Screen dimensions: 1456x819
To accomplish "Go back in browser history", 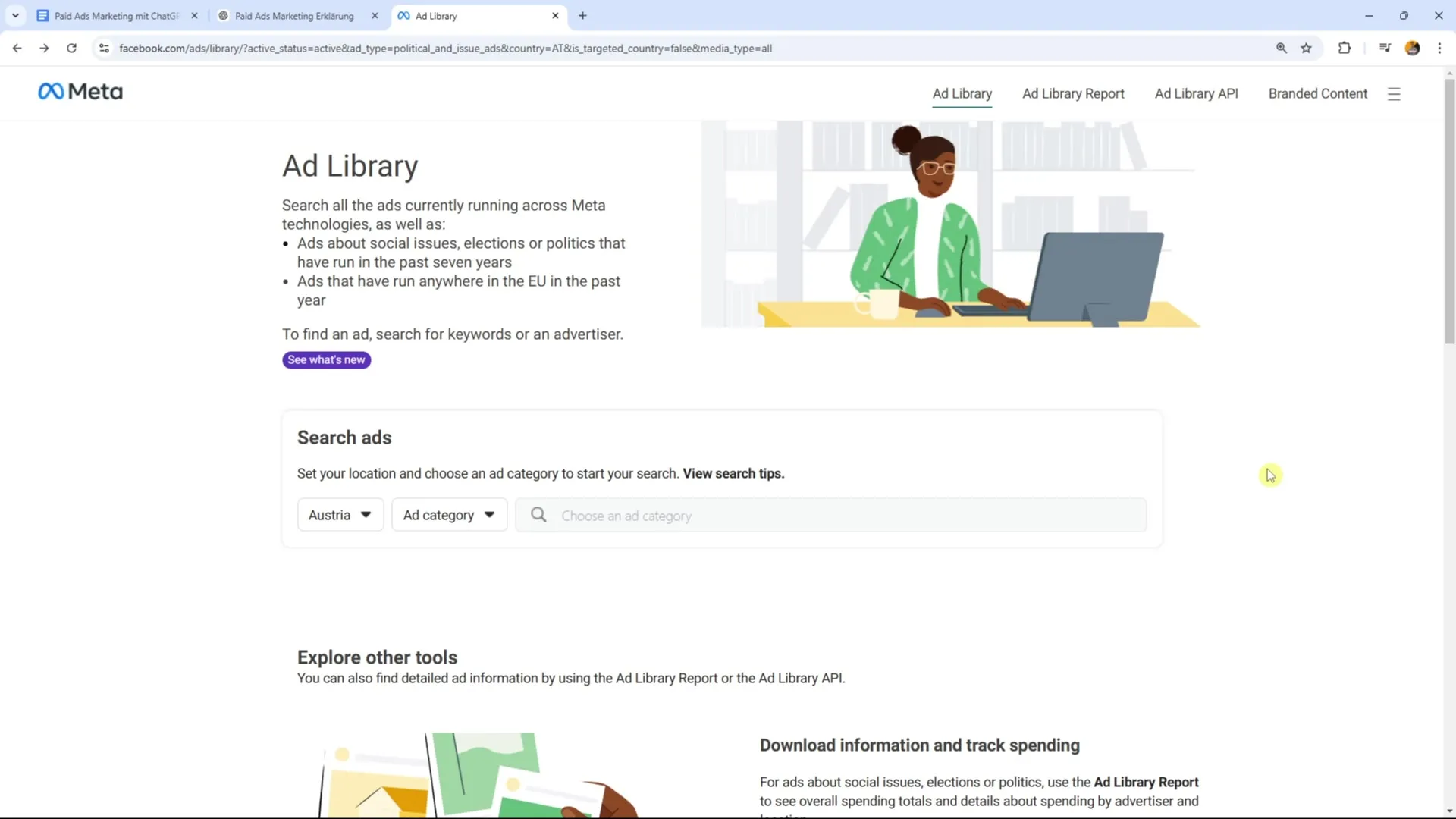I will (17, 48).
